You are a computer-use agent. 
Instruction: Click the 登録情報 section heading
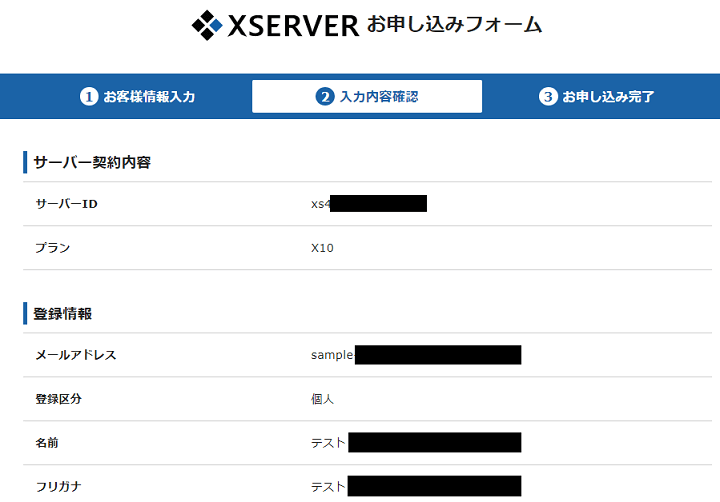tap(62, 314)
